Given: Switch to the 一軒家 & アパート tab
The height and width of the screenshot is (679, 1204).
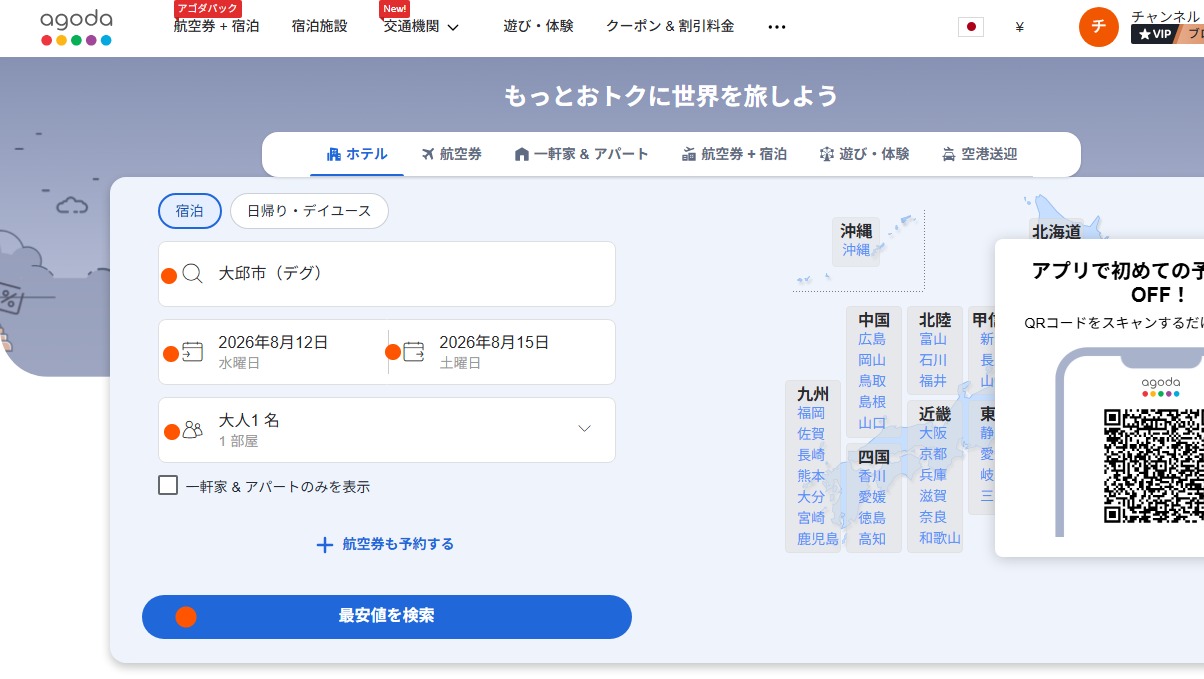Looking at the screenshot, I should (581, 154).
